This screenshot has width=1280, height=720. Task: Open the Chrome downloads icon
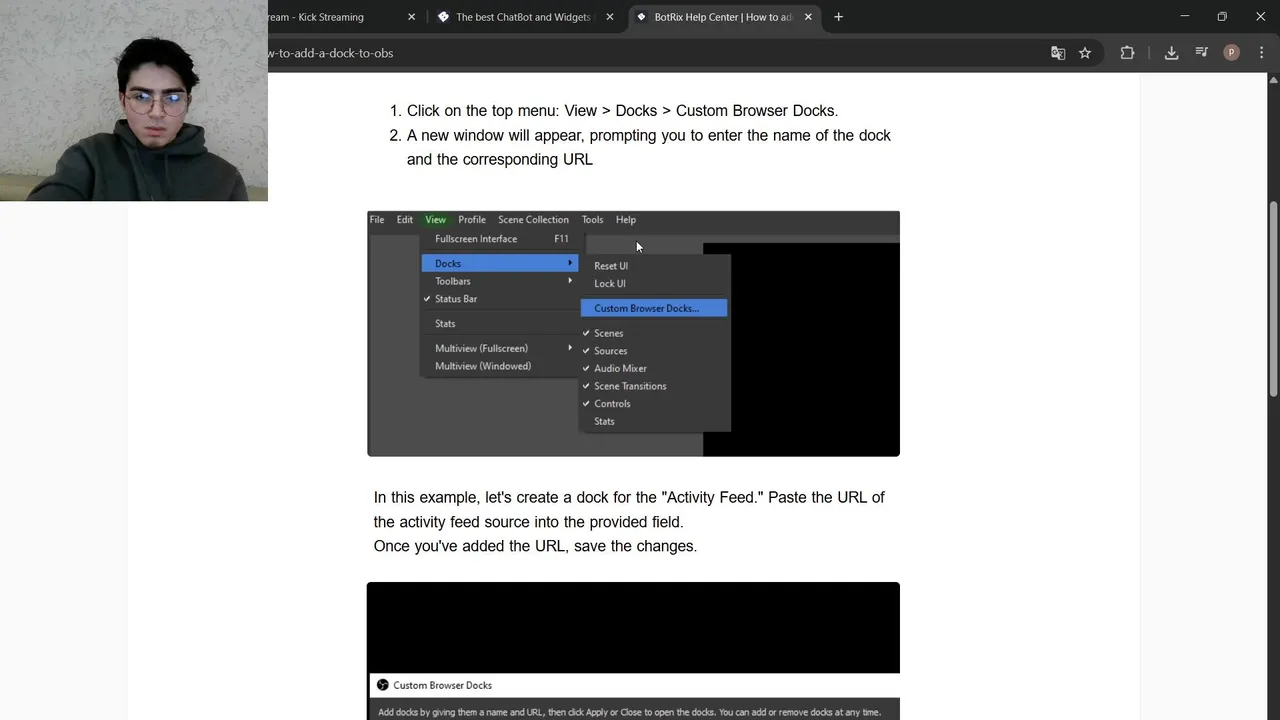point(1171,53)
